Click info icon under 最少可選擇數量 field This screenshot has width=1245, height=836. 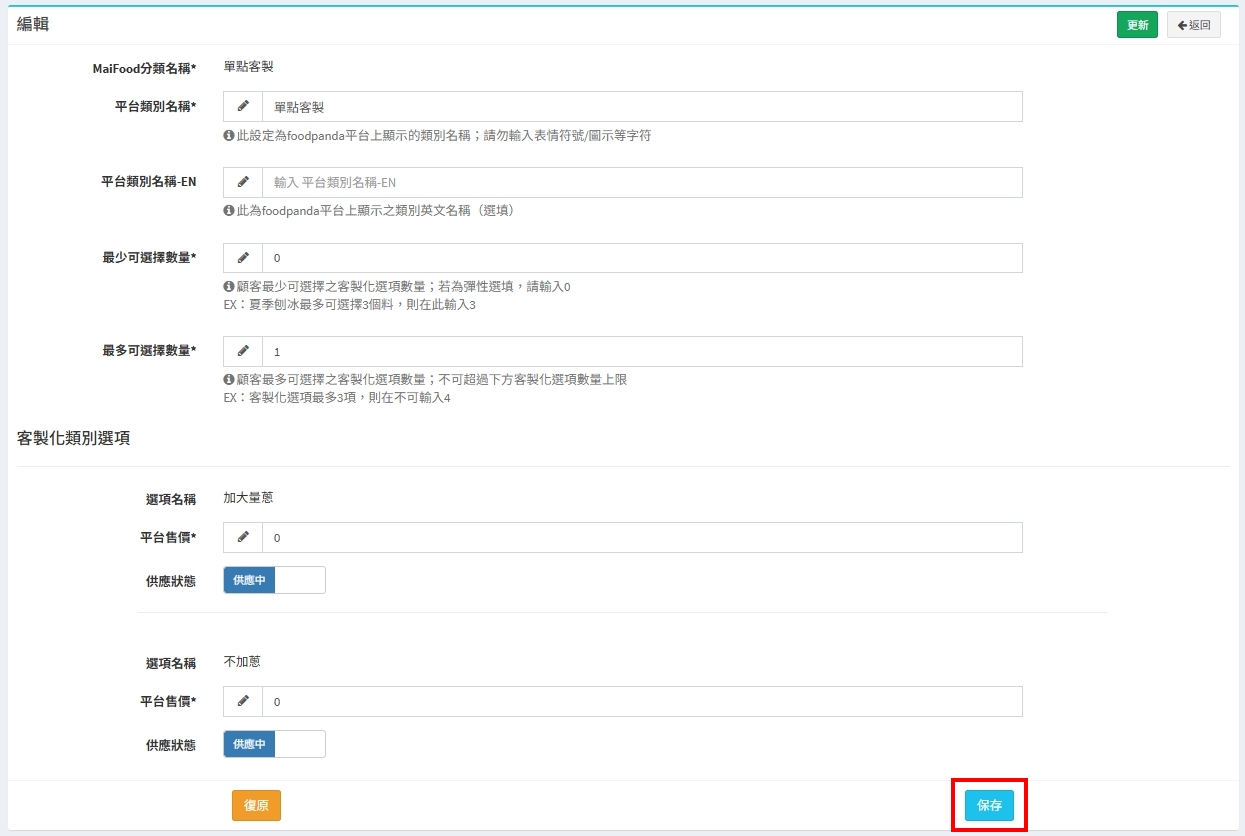click(229, 287)
